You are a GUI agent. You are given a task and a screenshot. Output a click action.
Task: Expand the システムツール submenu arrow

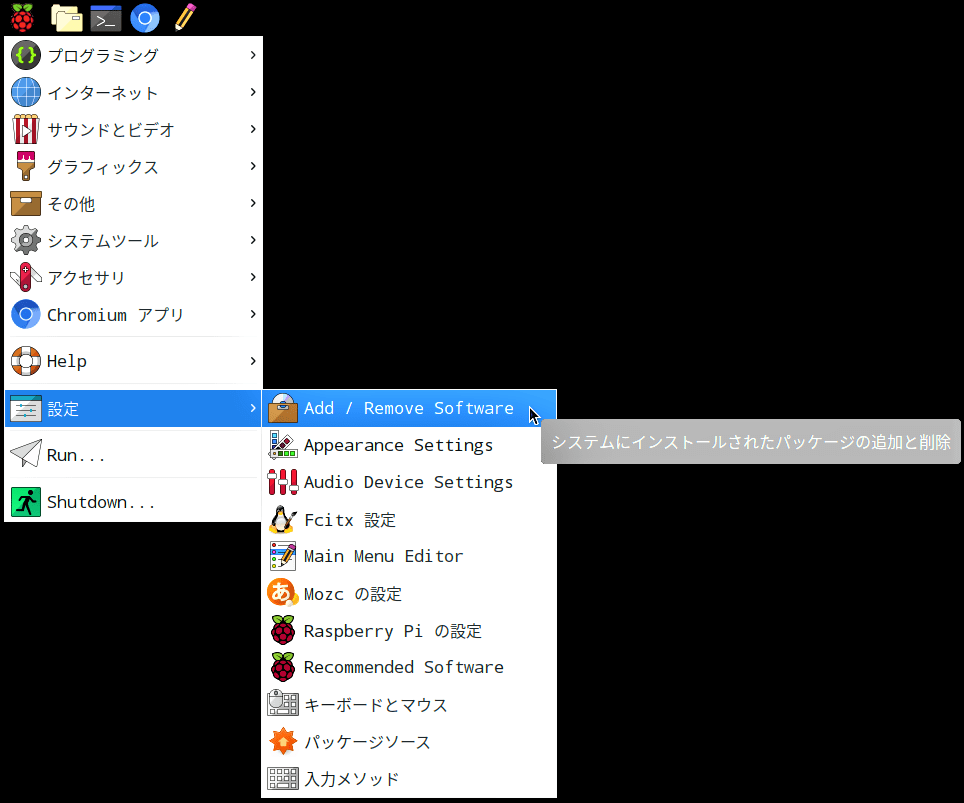pyautogui.click(x=253, y=240)
